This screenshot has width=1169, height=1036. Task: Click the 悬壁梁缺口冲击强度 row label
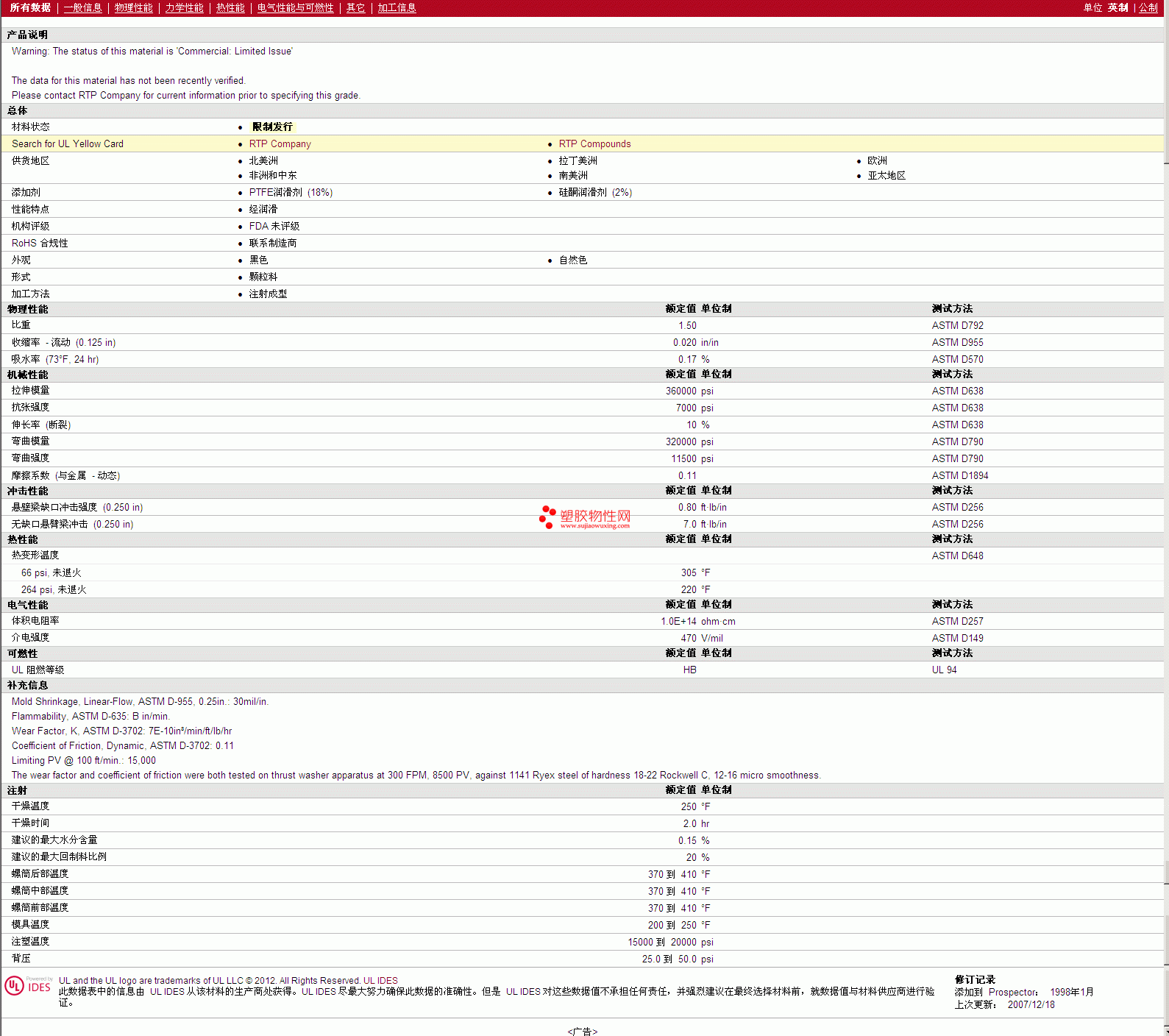point(77,508)
